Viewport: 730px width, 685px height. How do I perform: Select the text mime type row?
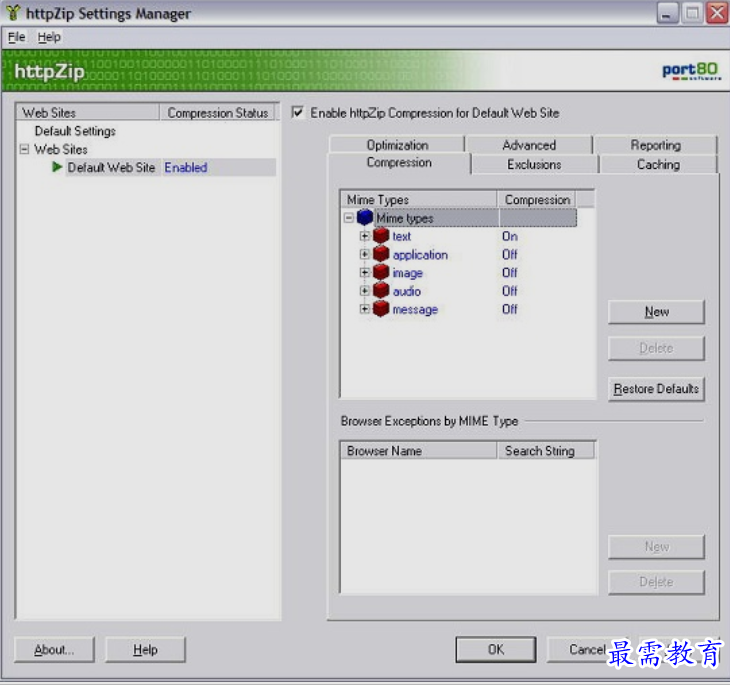[x=401, y=236]
